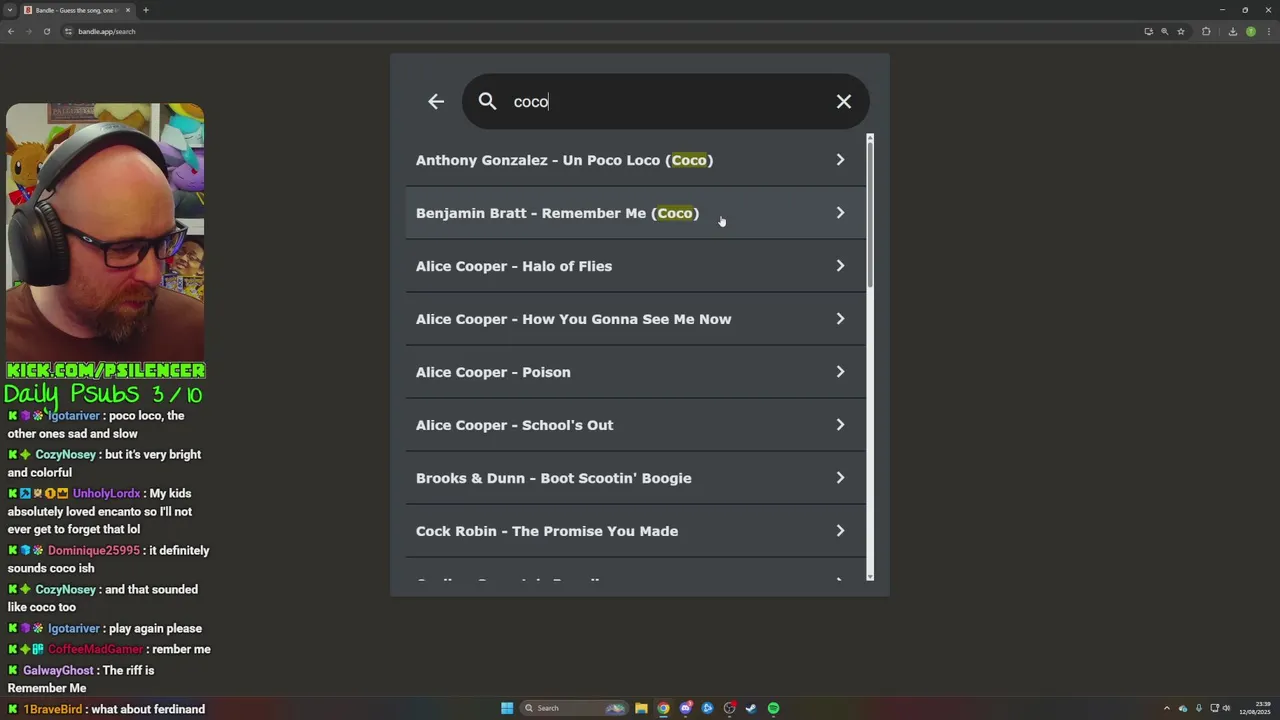Pick Alice Cooper - School's Out
This screenshot has height=720, width=1280.
click(635, 425)
